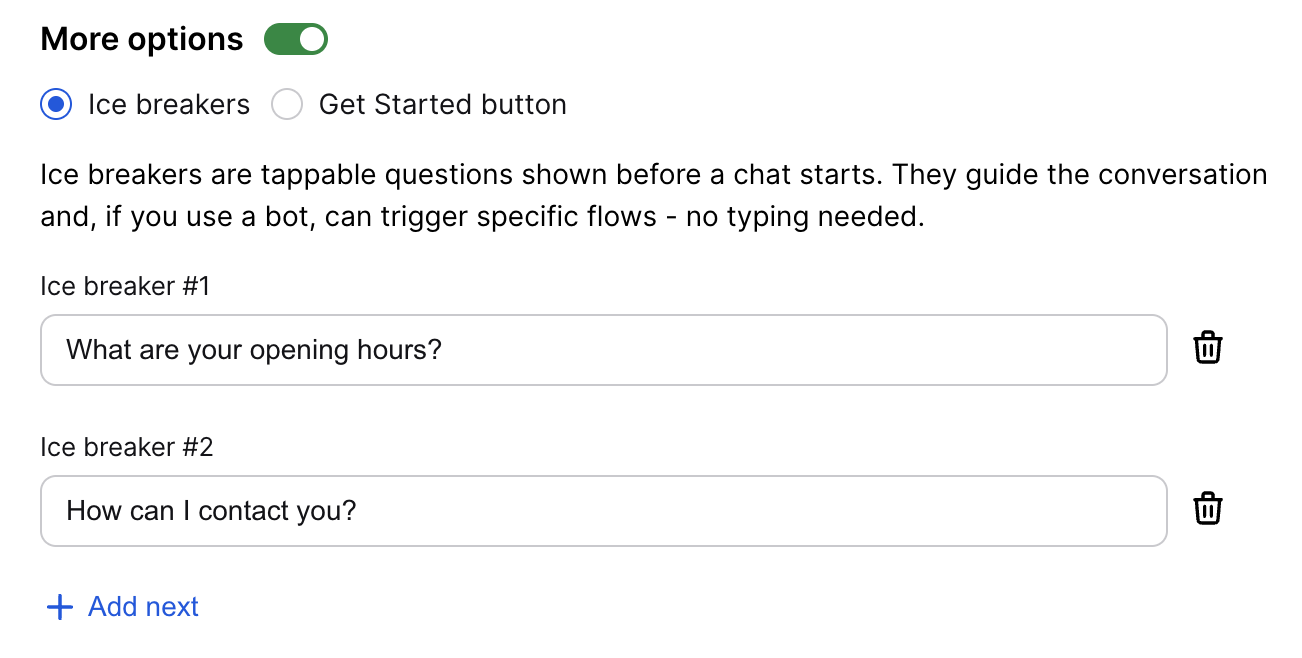Click the plus icon beside Add next
Image resolution: width=1302 pixels, height=658 pixels.
60,607
